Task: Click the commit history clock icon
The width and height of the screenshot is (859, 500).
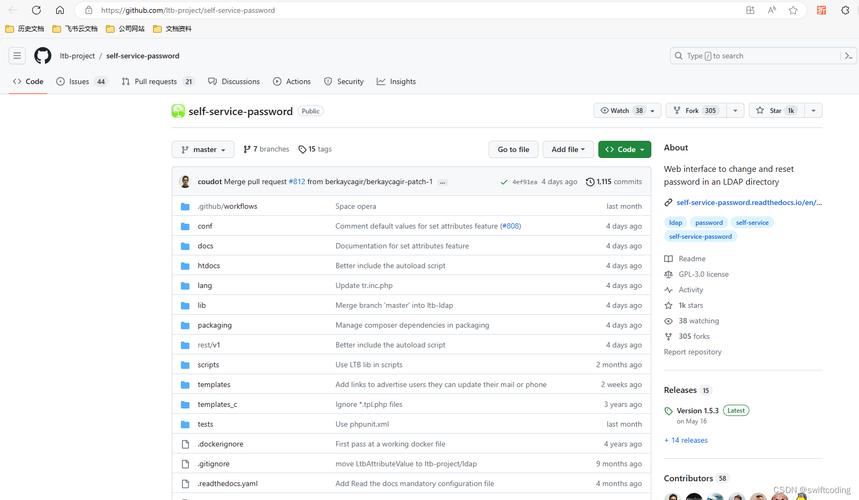Action: pyautogui.click(x=590, y=182)
